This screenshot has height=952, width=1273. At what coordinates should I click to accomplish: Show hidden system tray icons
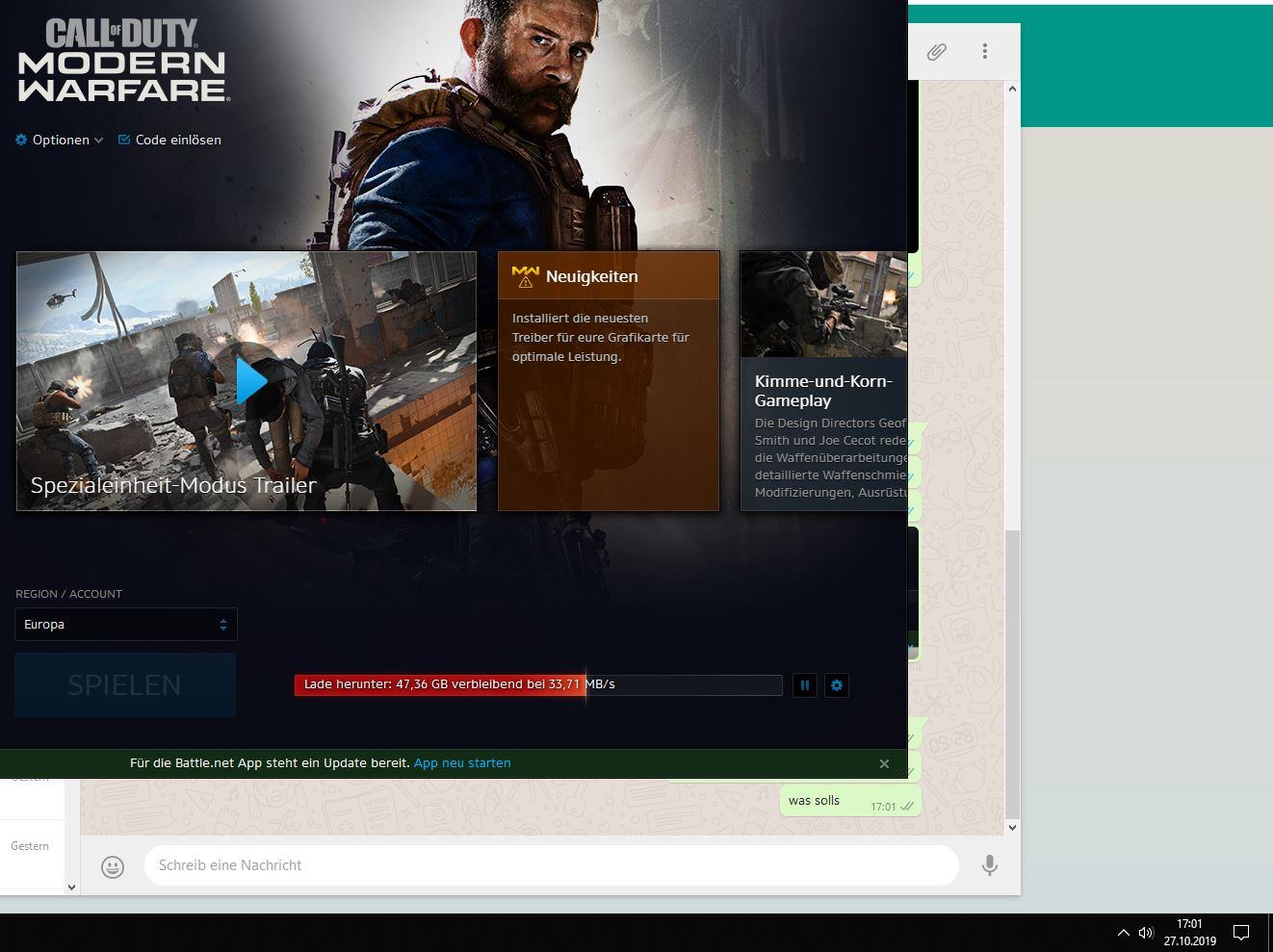(x=1123, y=933)
